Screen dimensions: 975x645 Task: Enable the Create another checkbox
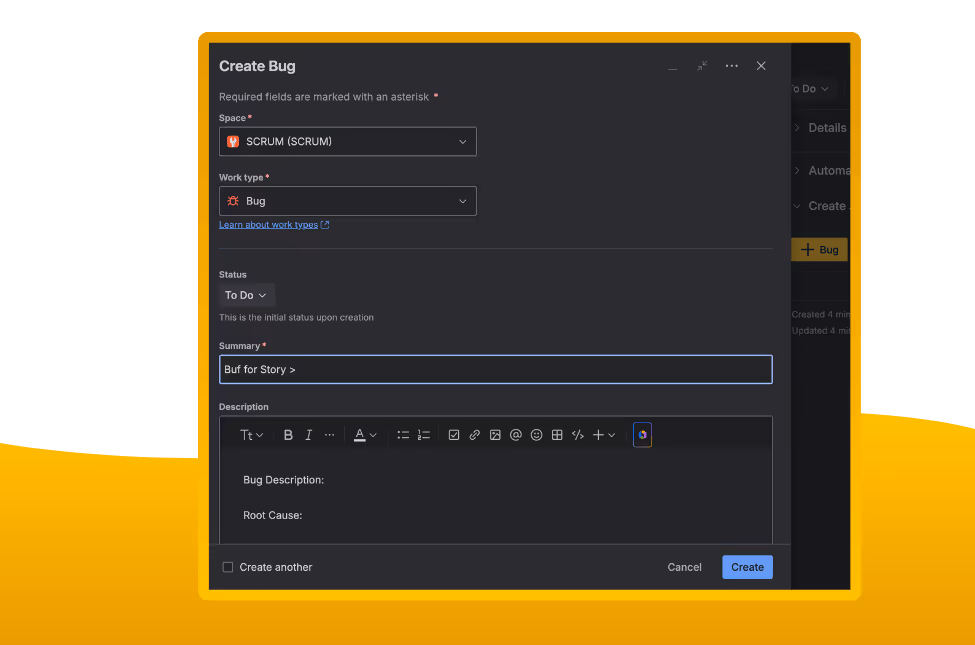tap(228, 567)
